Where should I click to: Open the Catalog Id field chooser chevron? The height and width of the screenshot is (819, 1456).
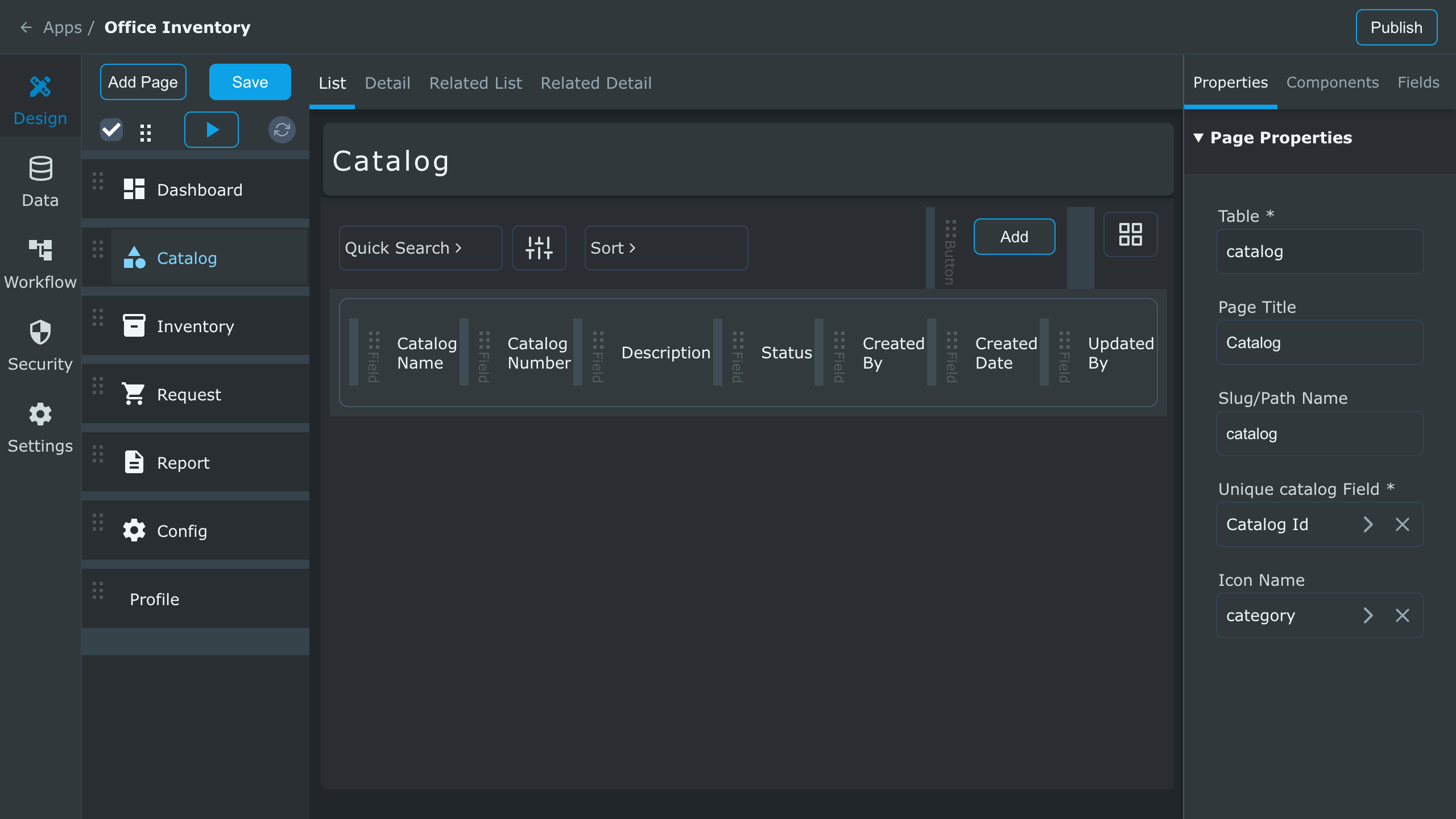click(1368, 524)
